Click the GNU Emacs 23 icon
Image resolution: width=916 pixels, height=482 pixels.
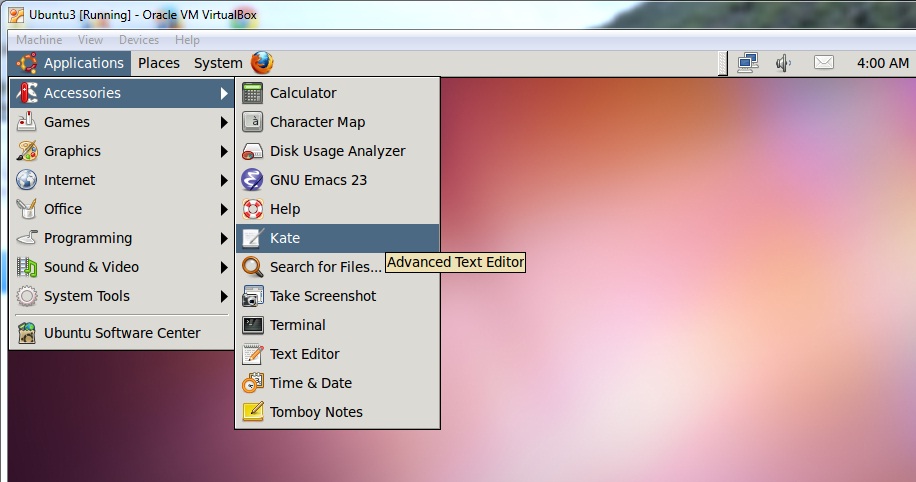(252, 179)
